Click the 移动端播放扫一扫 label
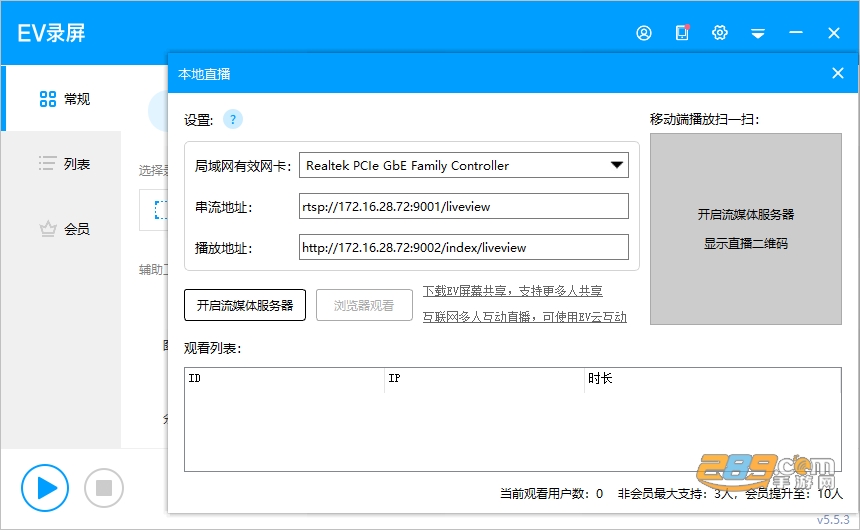Viewport: 860px width, 530px height. coord(704,119)
